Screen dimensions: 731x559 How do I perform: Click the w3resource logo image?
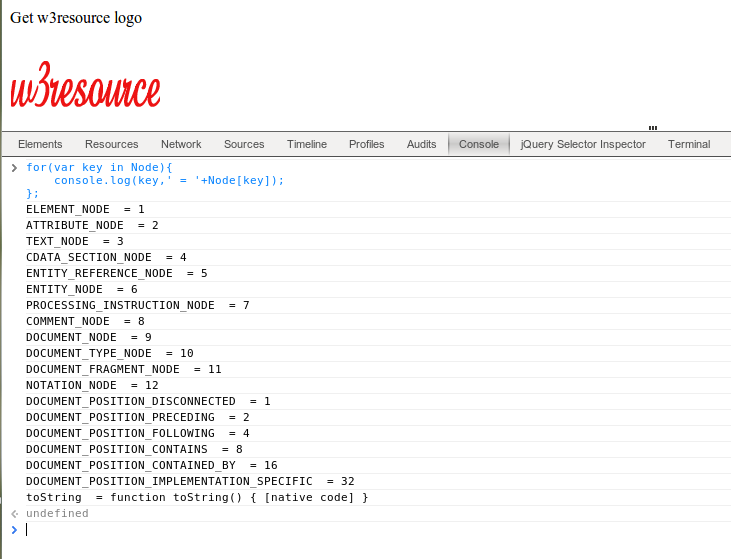coord(85,84)
